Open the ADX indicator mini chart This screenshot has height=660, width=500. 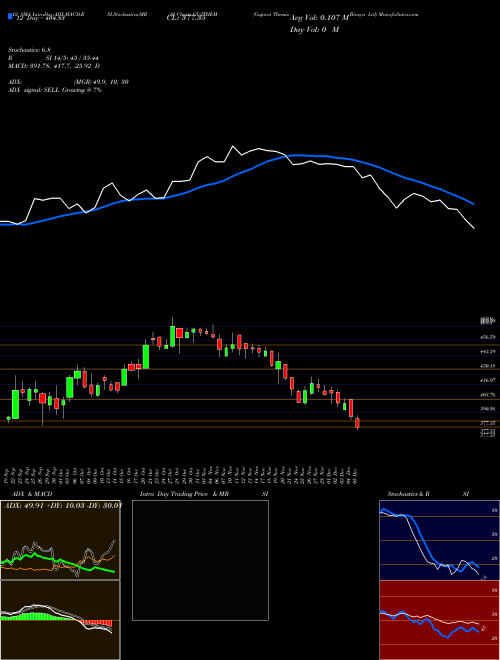point(60,540)
